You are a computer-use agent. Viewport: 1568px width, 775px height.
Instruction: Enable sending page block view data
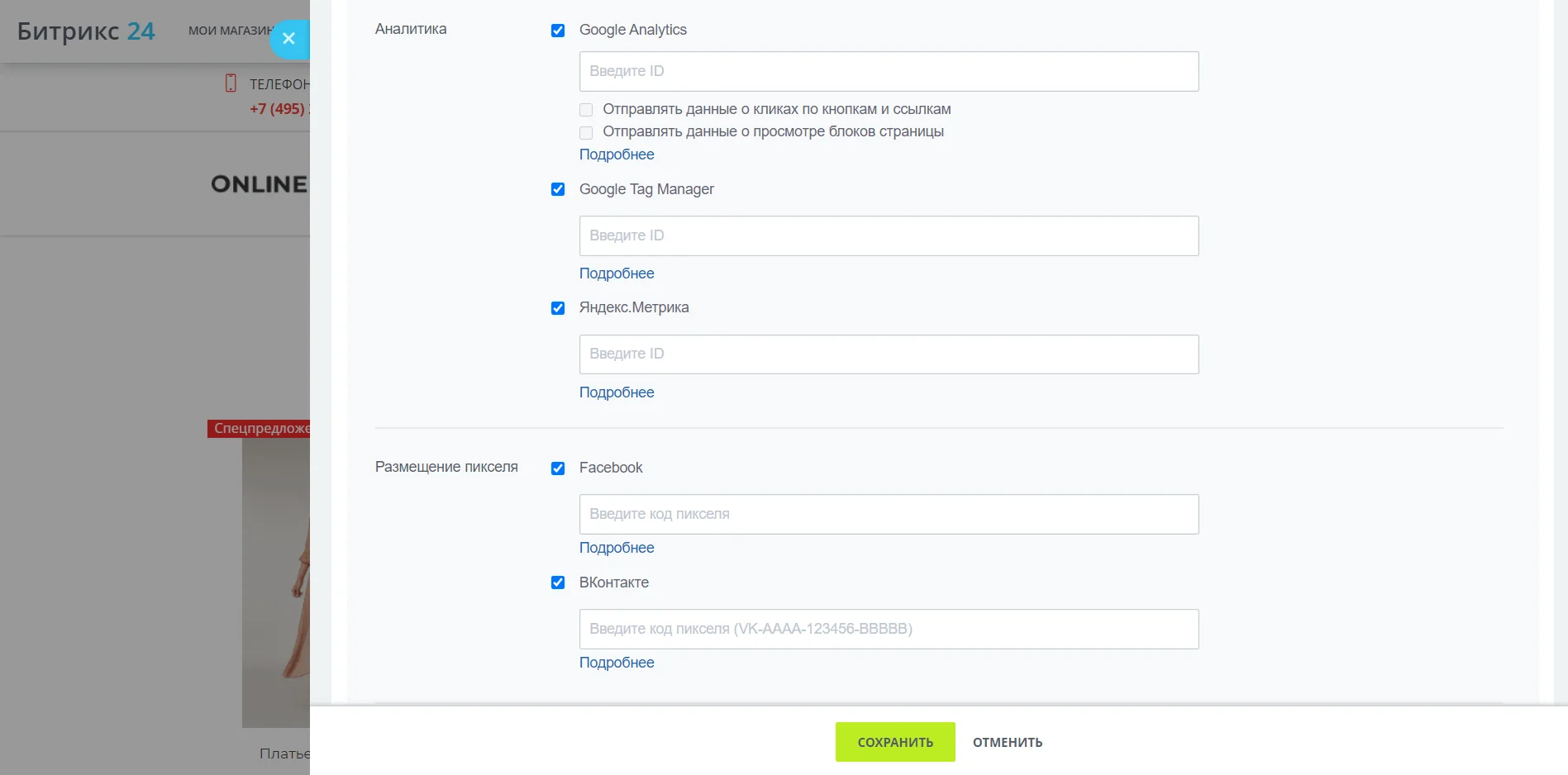[586, 132]
